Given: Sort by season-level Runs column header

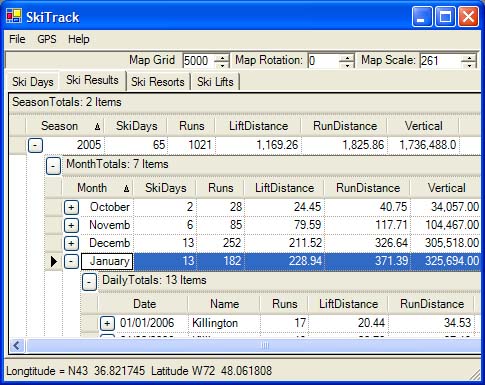Looking at the screenshot, I should [x=191, y=126].
